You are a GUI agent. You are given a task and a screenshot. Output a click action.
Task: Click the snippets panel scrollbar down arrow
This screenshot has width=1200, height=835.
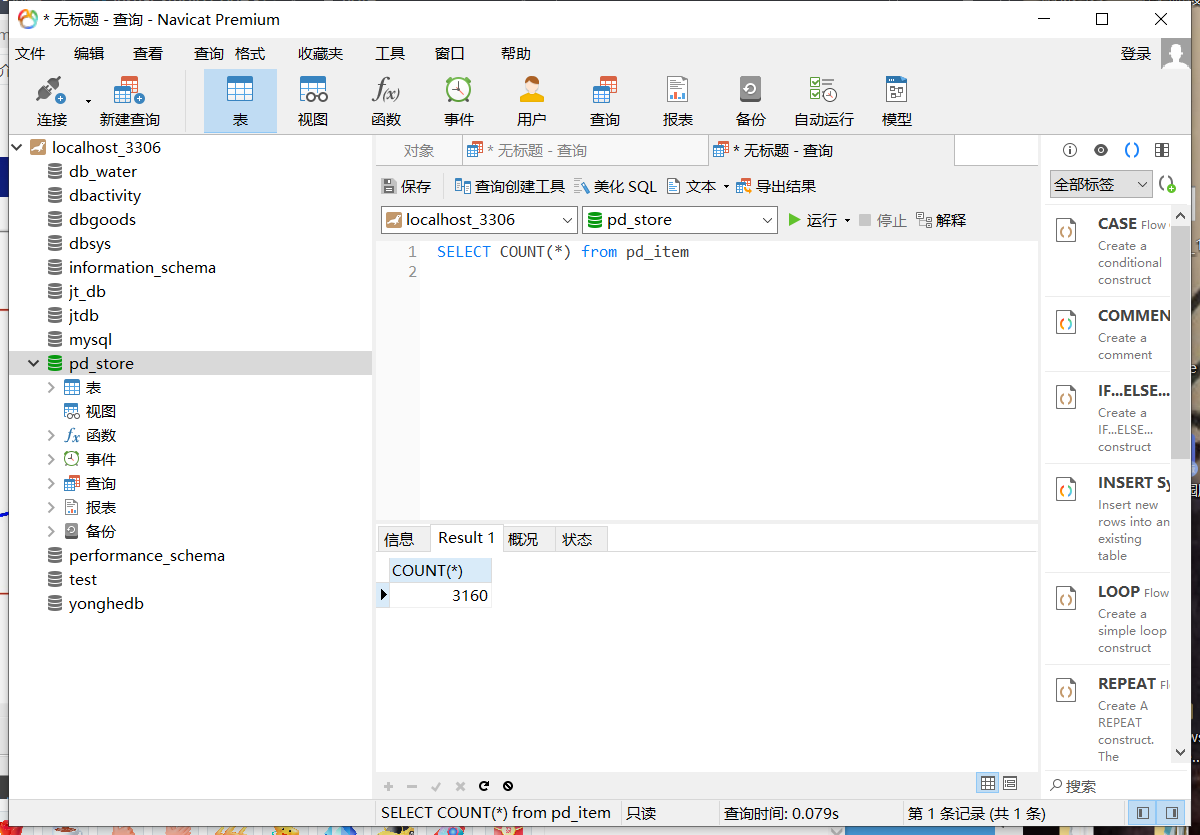pos(1180,751)
